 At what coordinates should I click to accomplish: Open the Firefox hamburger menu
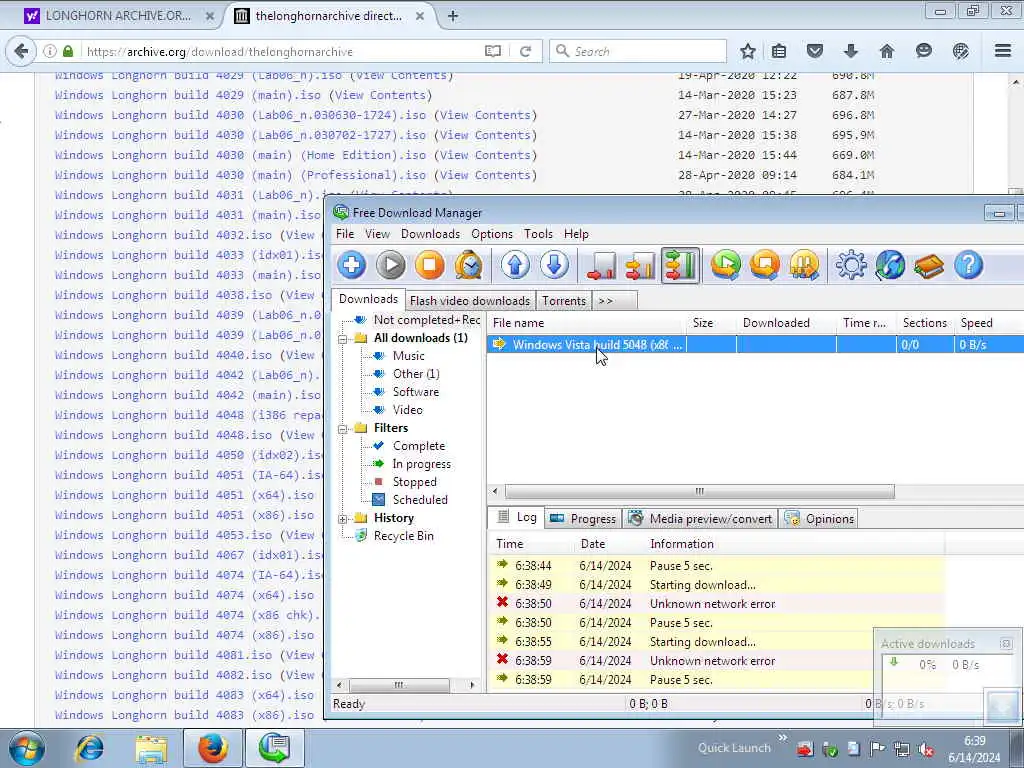coord(1003,51)
